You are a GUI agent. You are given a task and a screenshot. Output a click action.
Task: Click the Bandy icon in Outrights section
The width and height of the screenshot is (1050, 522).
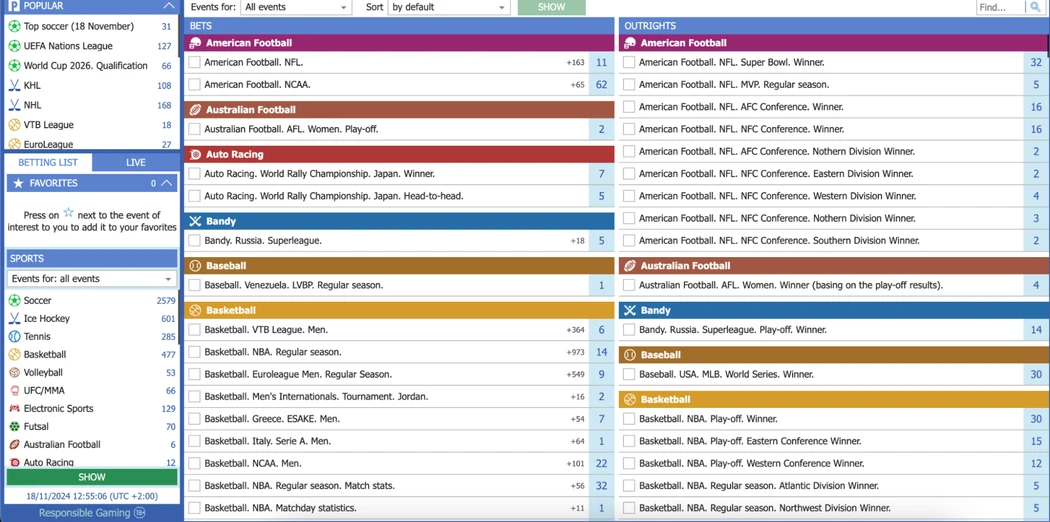click(x=629, y=310)
